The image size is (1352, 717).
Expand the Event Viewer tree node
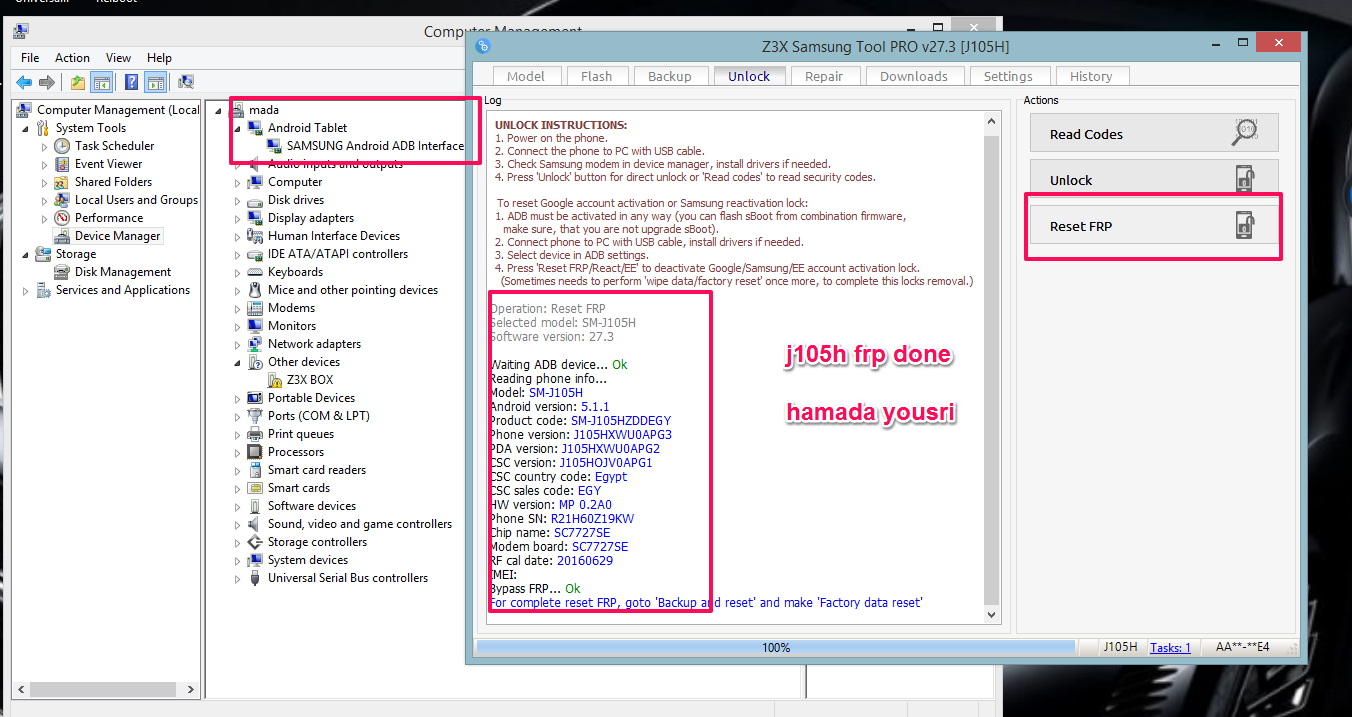pos(45,164)
